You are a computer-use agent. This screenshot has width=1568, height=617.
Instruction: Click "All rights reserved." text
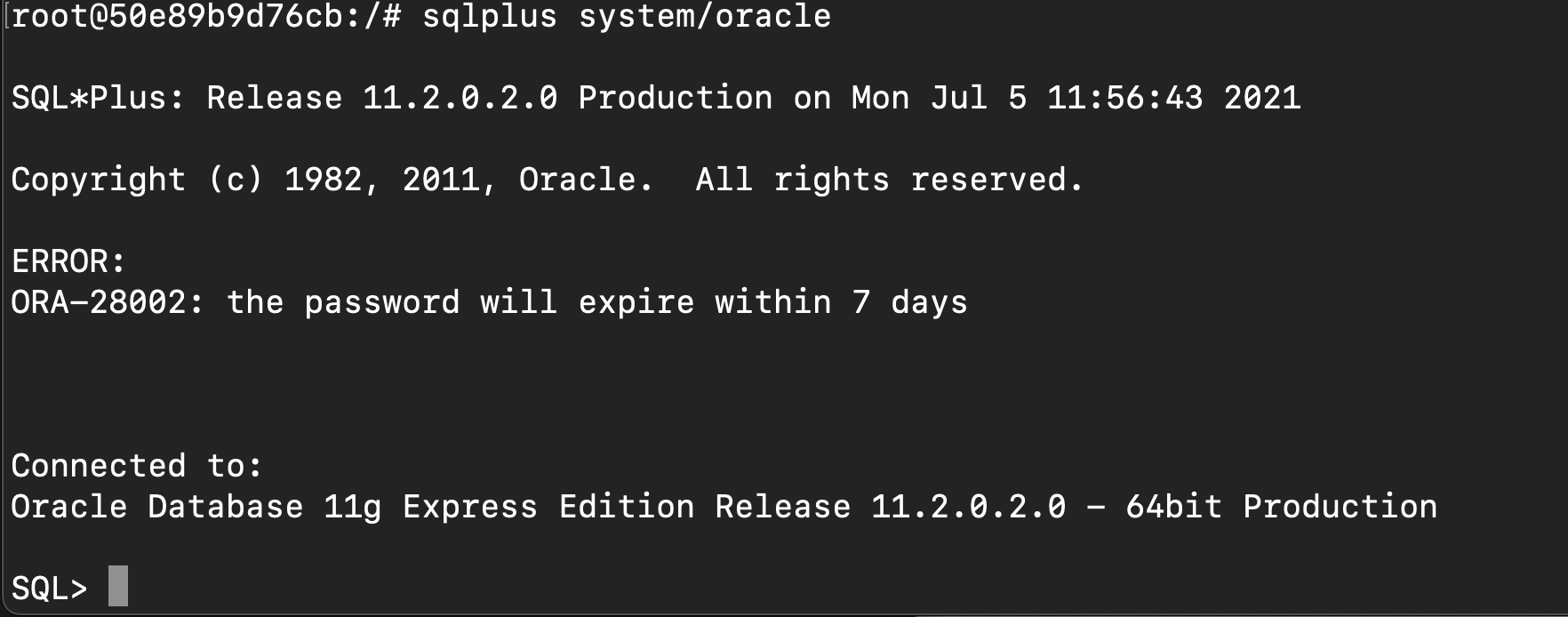(x=889, y=180)
